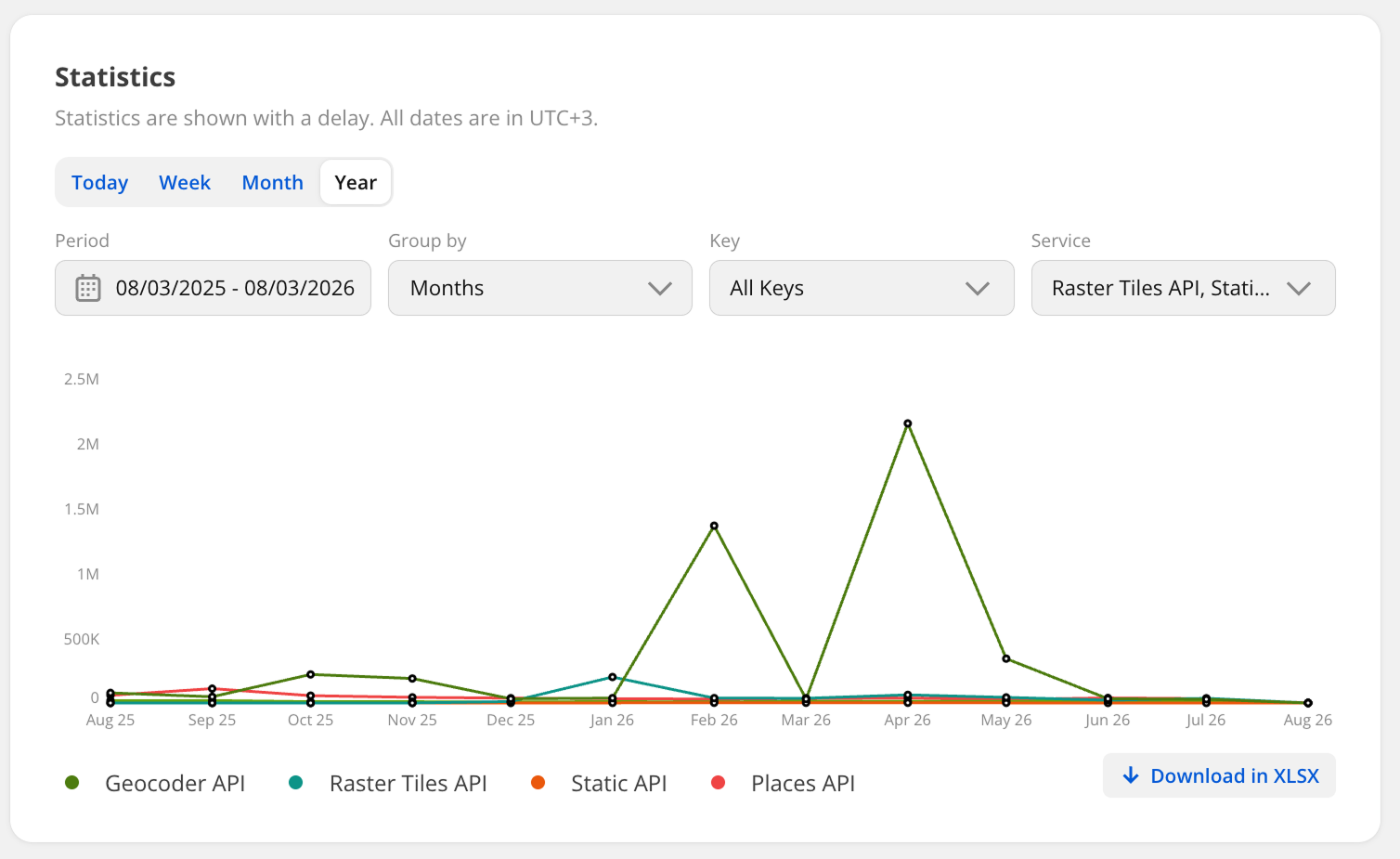
Task: Click the Period date range field
Action: [x=213, y=288]
